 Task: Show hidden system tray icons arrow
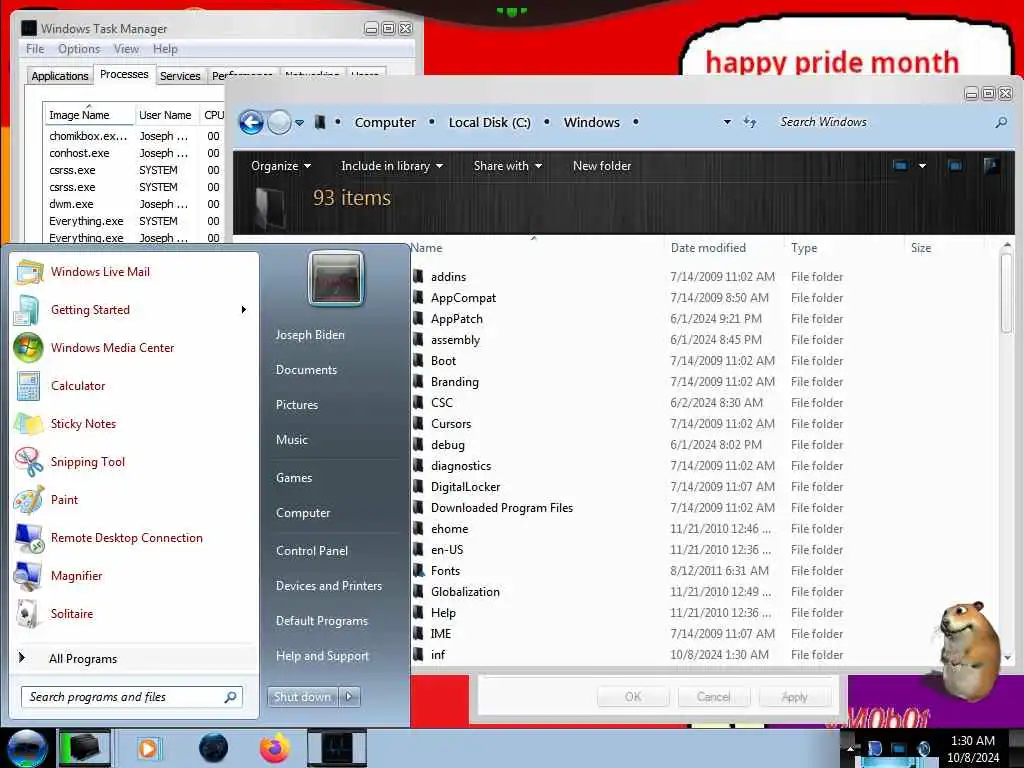[850, 748]
